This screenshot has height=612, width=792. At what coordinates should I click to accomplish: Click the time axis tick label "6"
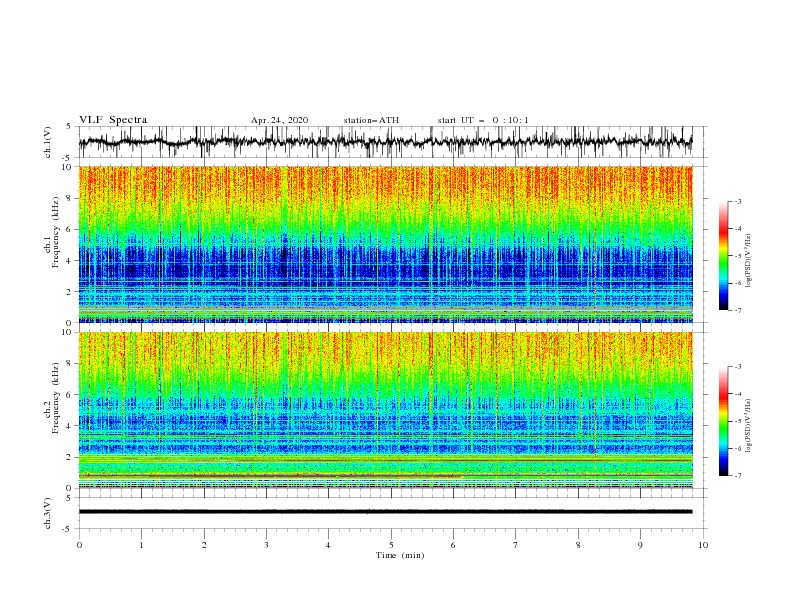453,545
